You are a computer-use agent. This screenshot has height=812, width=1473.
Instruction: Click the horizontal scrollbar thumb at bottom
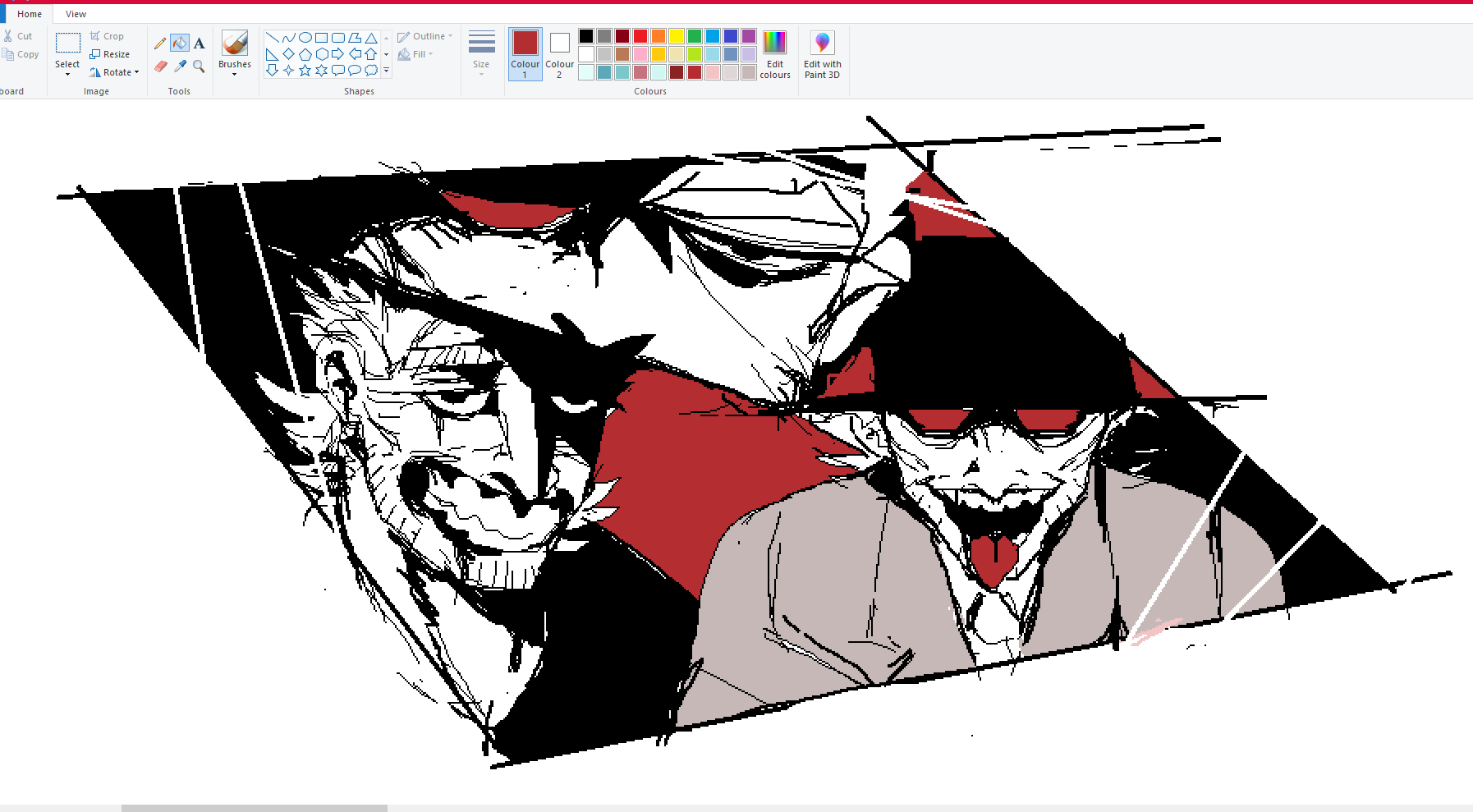point(255,808)
